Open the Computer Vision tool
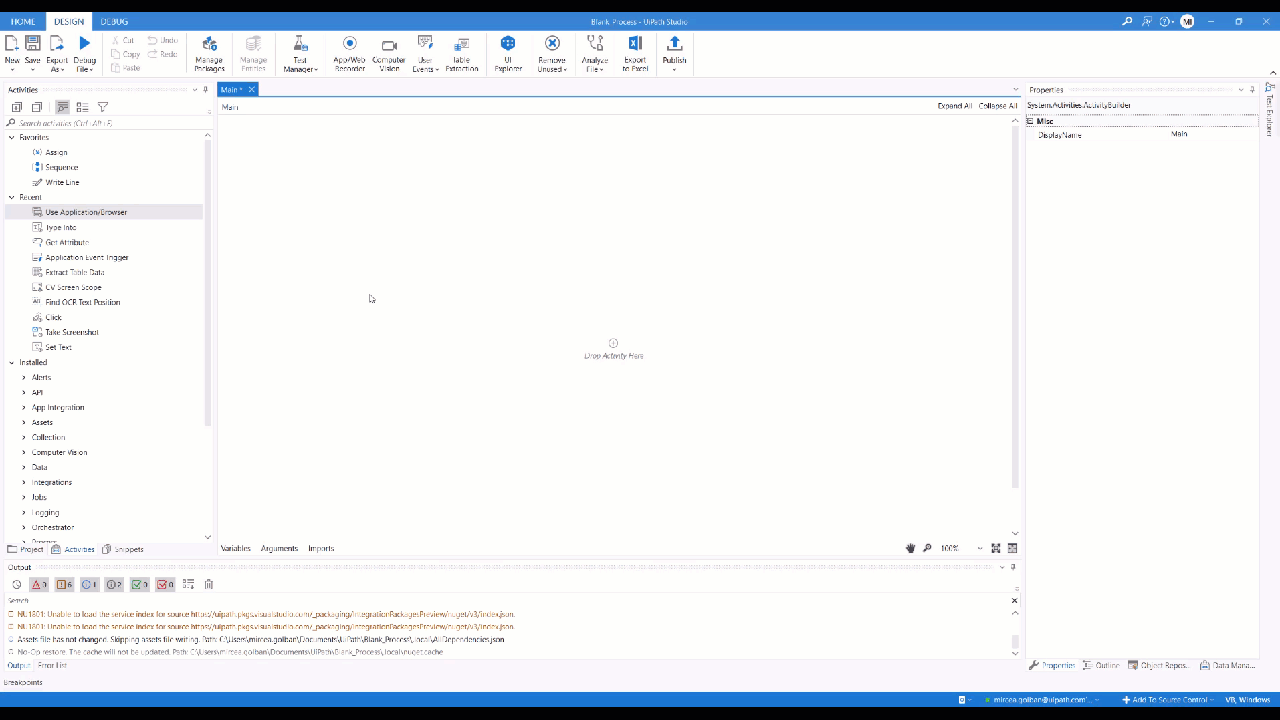This screenshot has width=1280, height=720. tap(388, 54)
